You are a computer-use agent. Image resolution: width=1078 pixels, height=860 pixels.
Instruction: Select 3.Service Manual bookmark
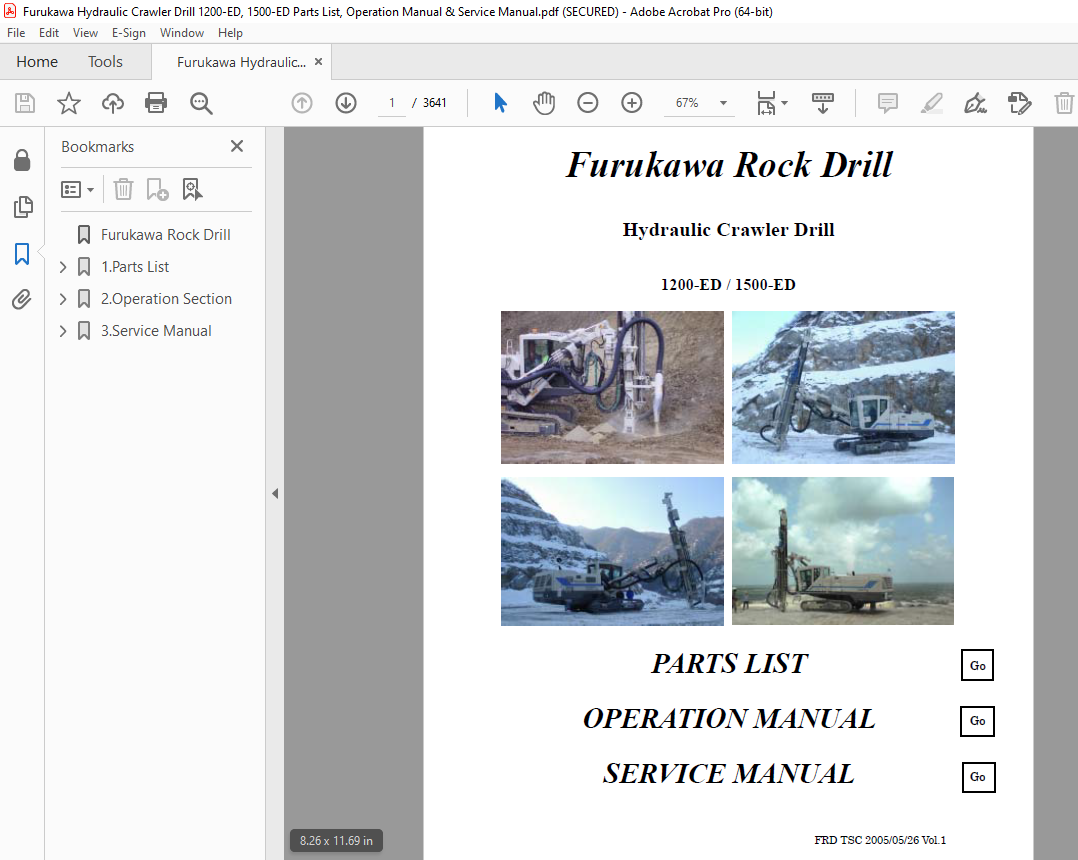point(156,331)
